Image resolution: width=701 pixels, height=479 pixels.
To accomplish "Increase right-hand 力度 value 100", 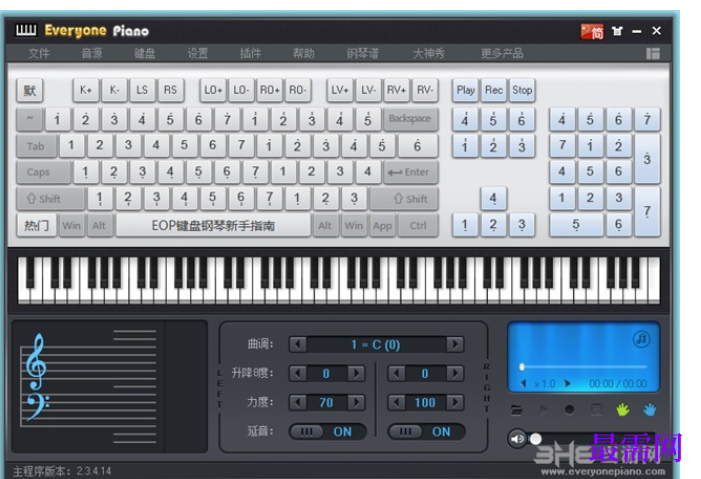I will 455,403.
